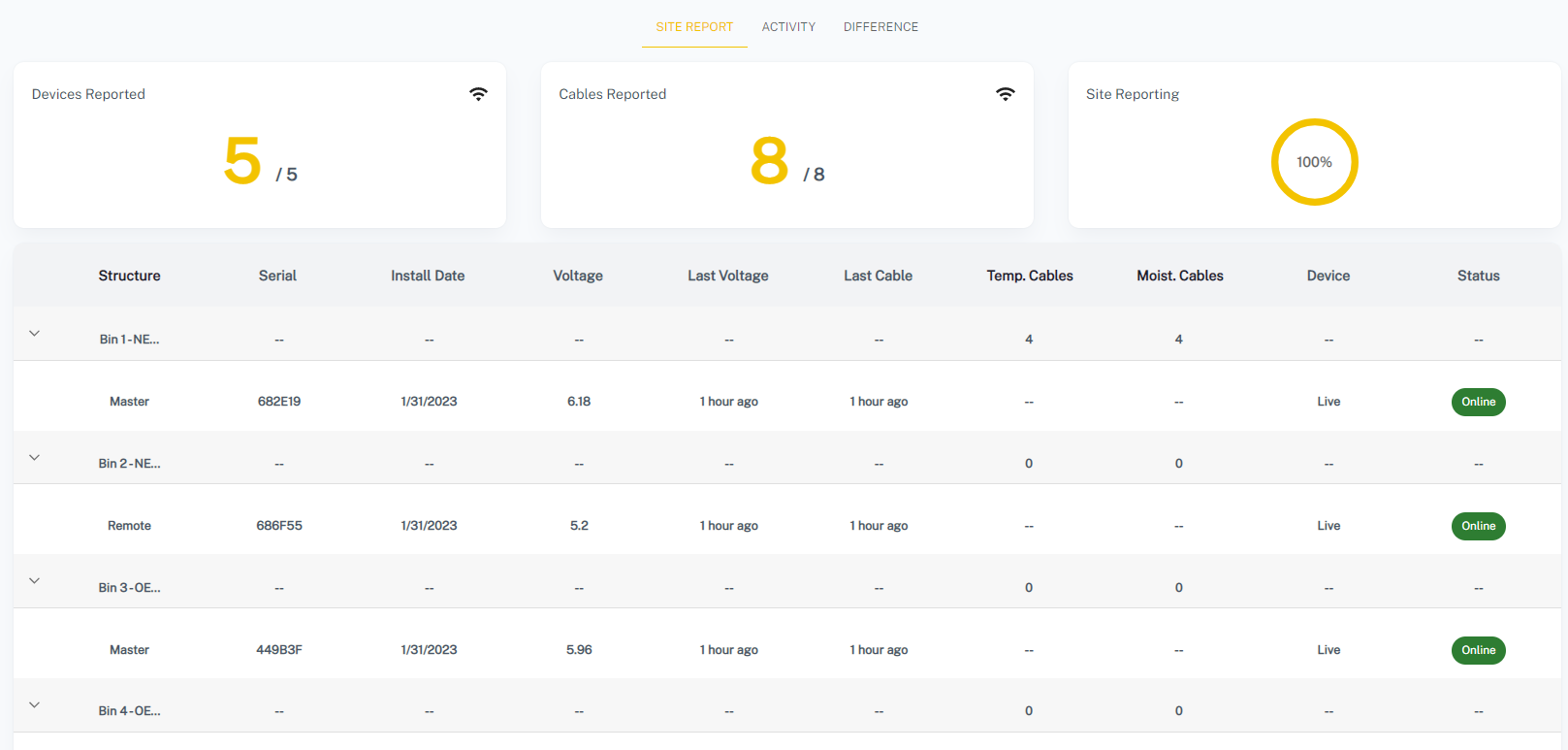The image size is (1568, 750).
Task: Sort by Install Date column header
Action: pos(428,276)
